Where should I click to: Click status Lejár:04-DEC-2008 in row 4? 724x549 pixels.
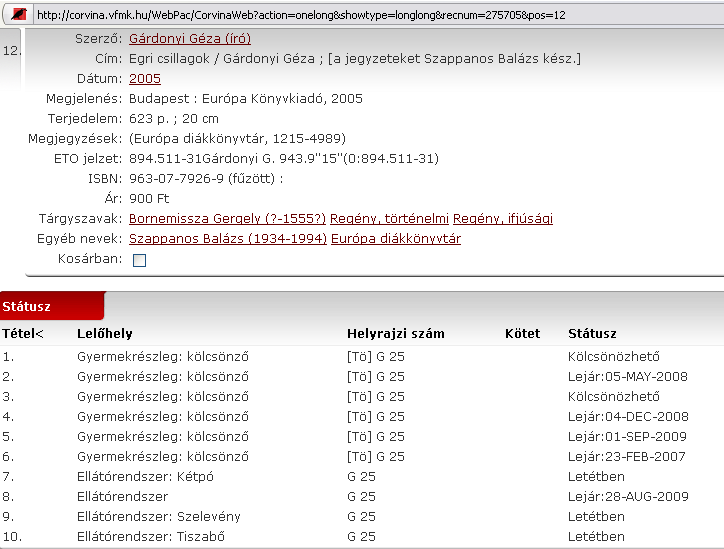(x=628, y=416)
